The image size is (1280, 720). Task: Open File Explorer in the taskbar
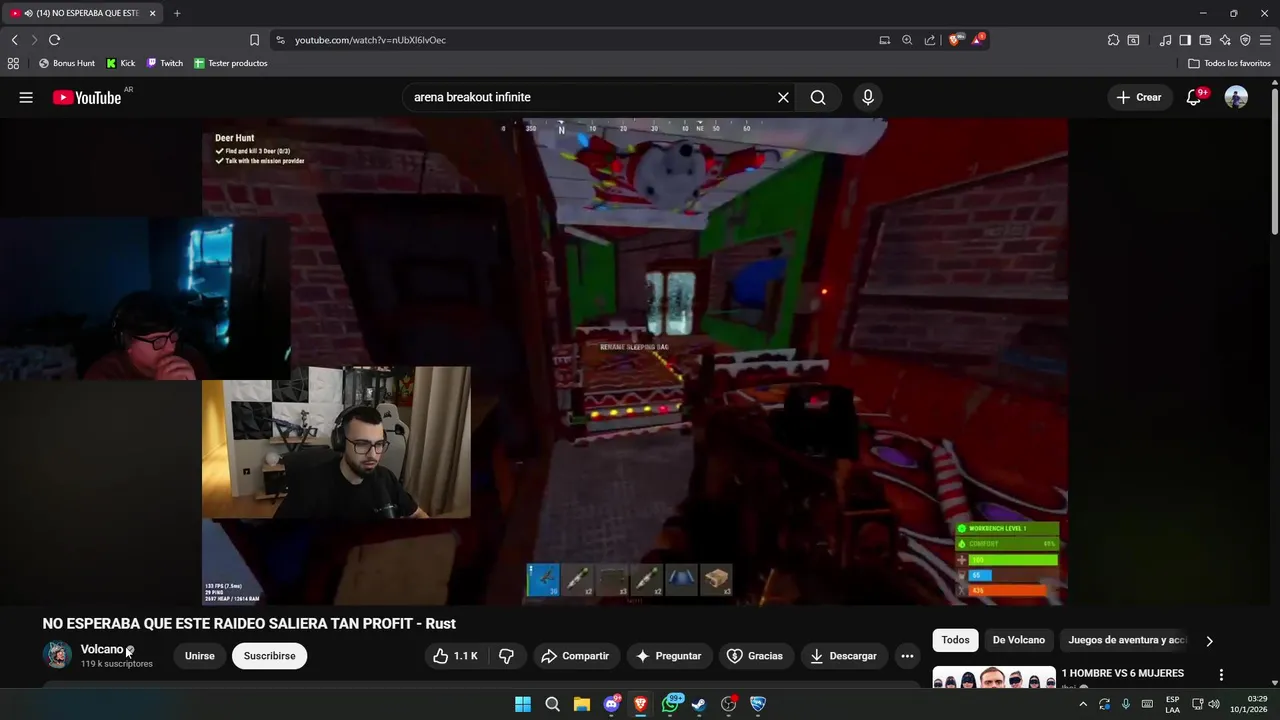click(581, 704)
